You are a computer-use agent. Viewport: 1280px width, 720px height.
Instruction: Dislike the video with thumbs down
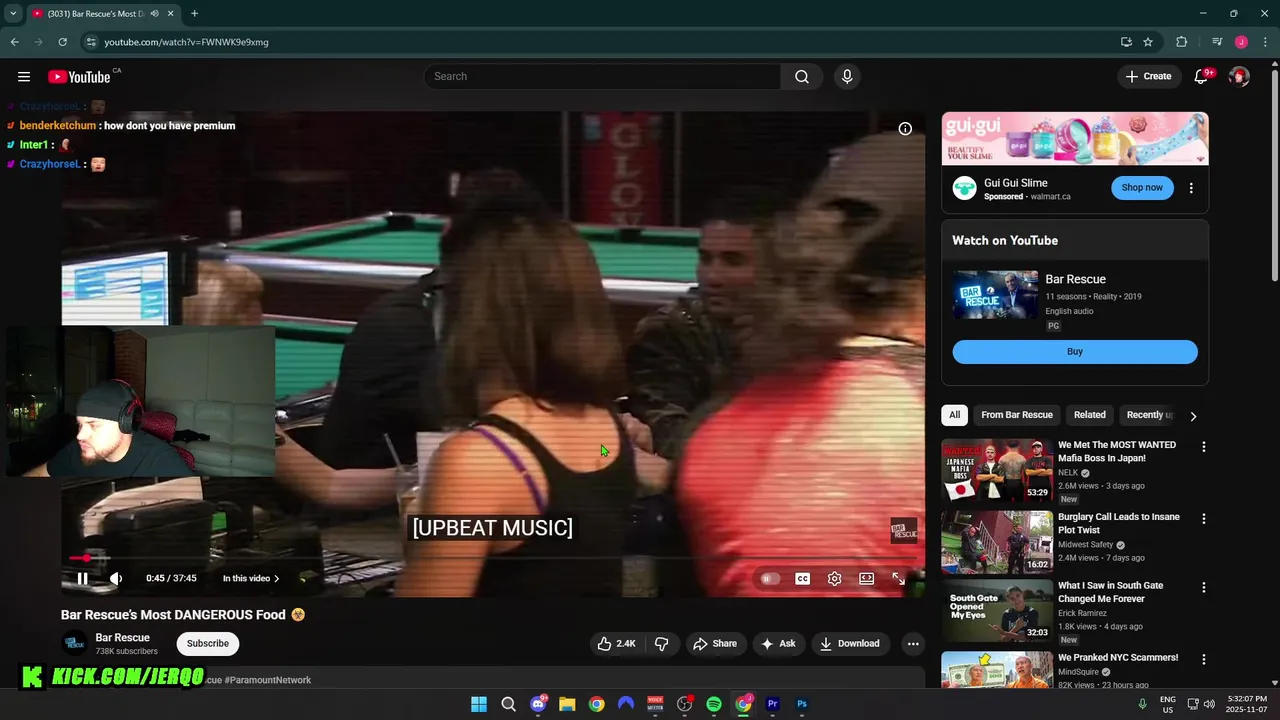(x=661, y=644)
